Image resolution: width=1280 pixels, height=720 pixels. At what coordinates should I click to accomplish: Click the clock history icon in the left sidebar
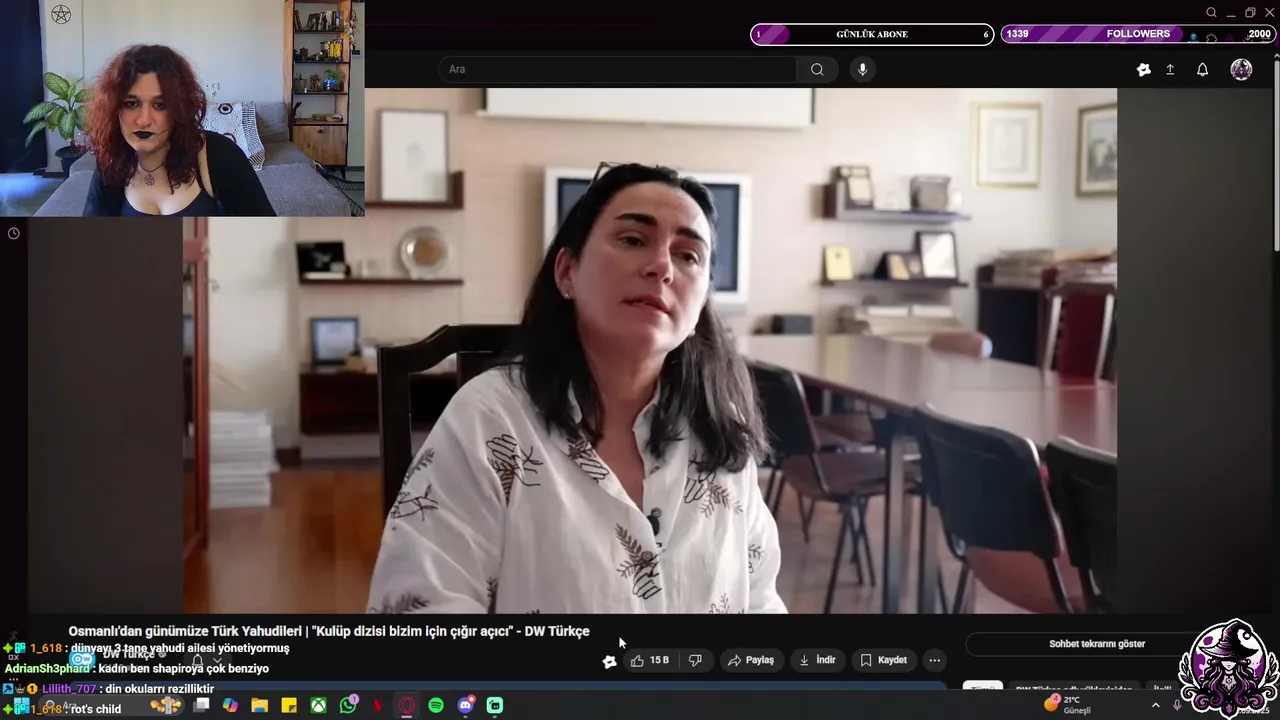click(13, 233)
